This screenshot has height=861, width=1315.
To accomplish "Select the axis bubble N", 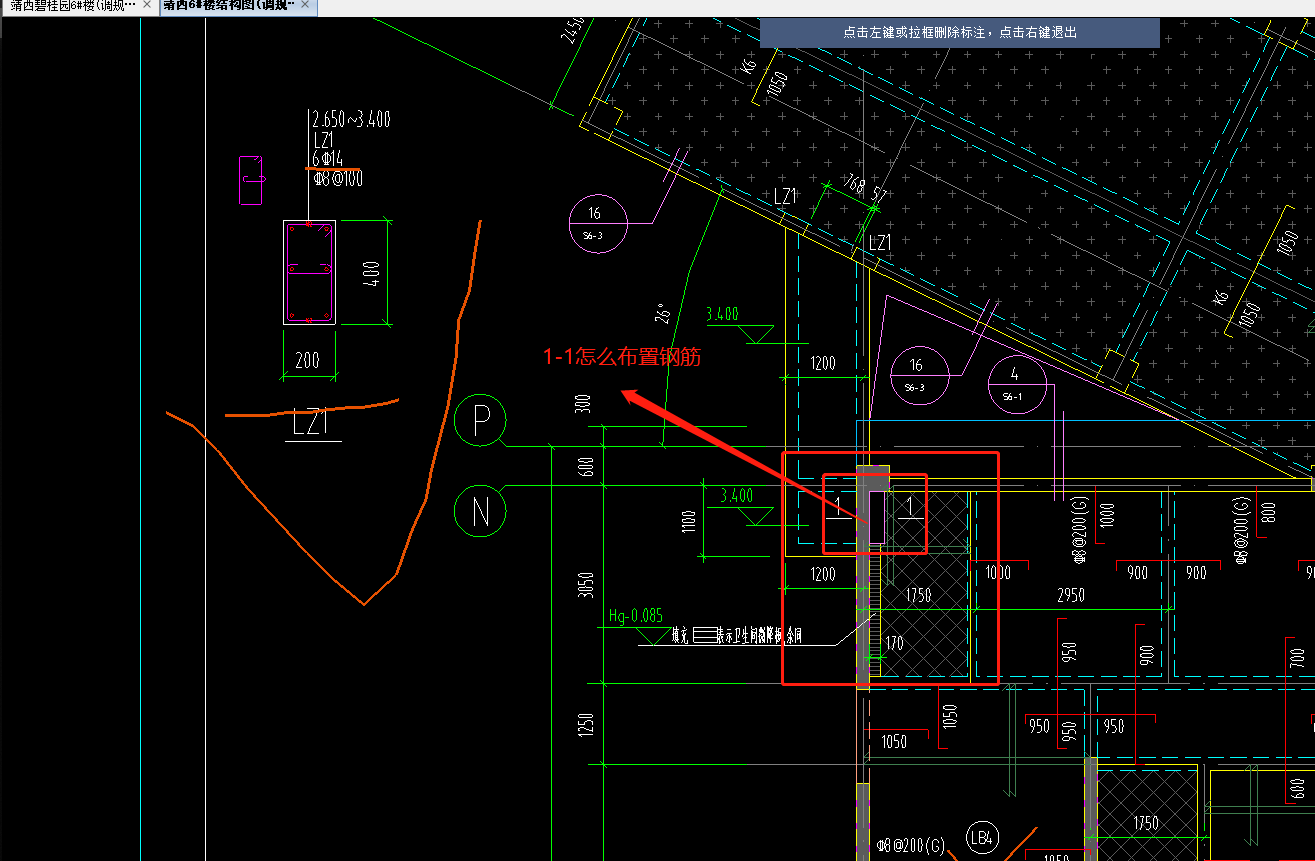I will point(480,512).
